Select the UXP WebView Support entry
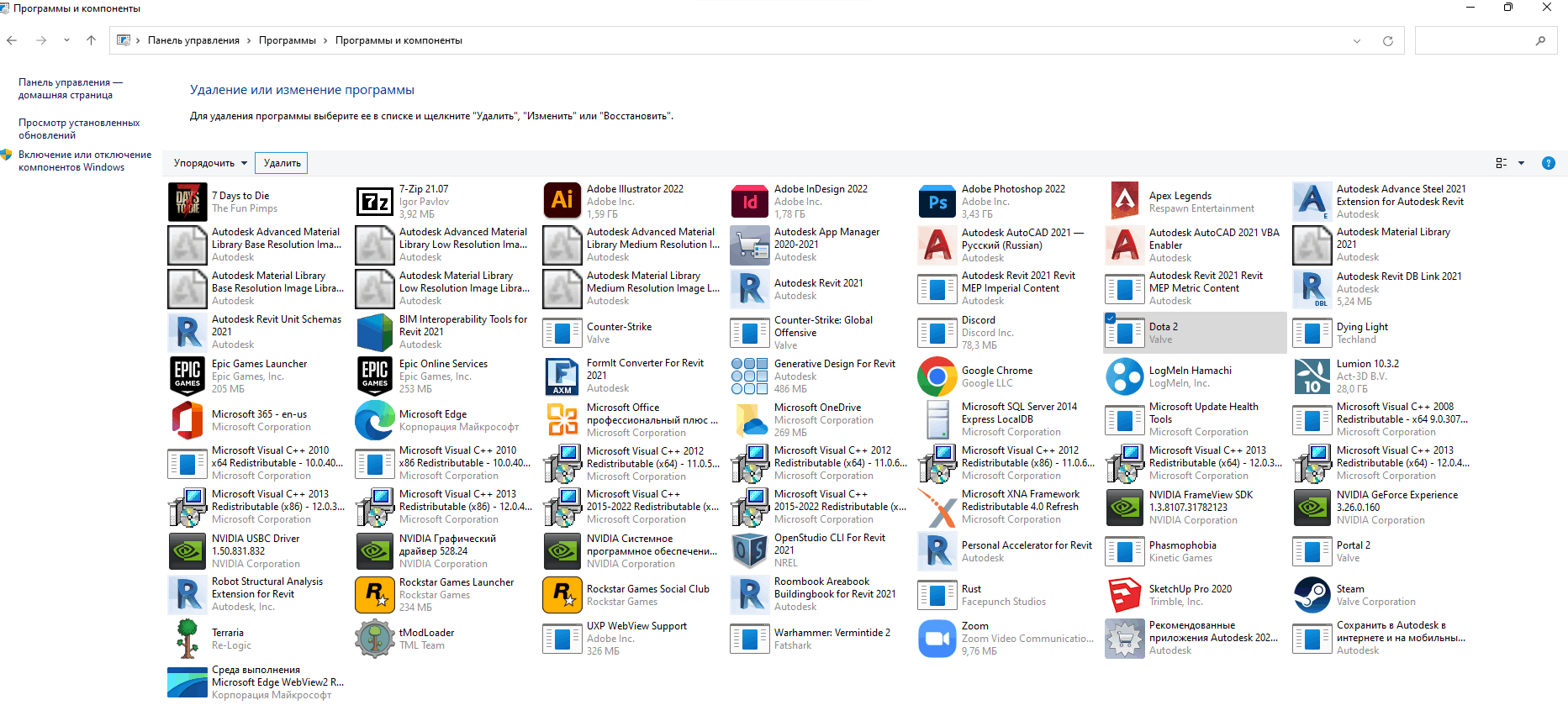Image resolution: width=1568 pixels, height=721 pixels. (632, 639)
